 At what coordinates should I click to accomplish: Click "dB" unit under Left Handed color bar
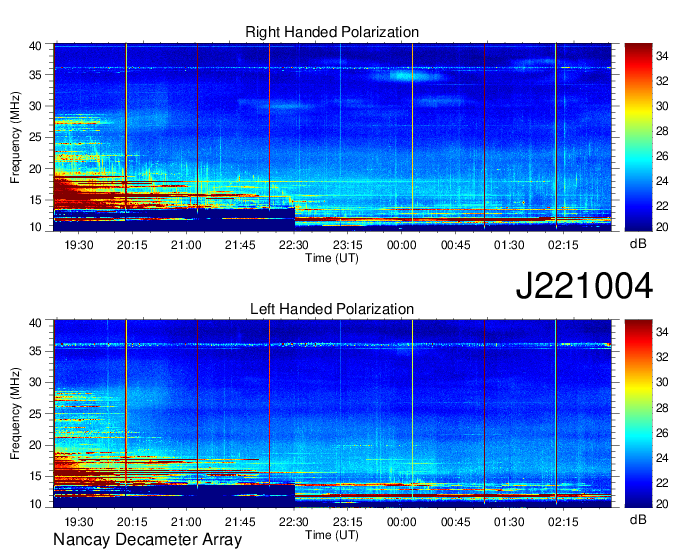(638, 520)
